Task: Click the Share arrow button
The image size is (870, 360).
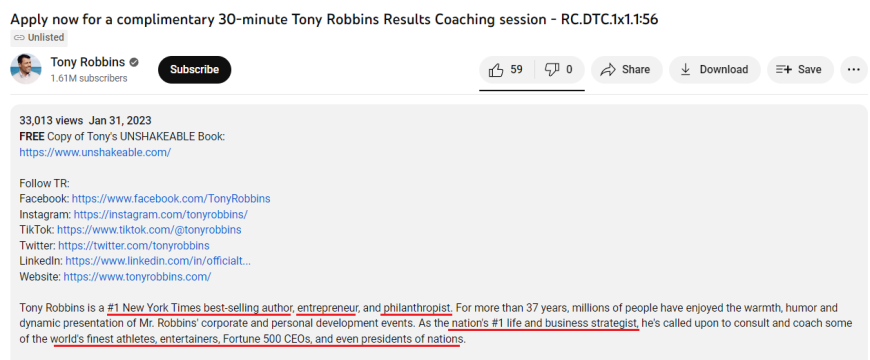Action: click(626, 69)
